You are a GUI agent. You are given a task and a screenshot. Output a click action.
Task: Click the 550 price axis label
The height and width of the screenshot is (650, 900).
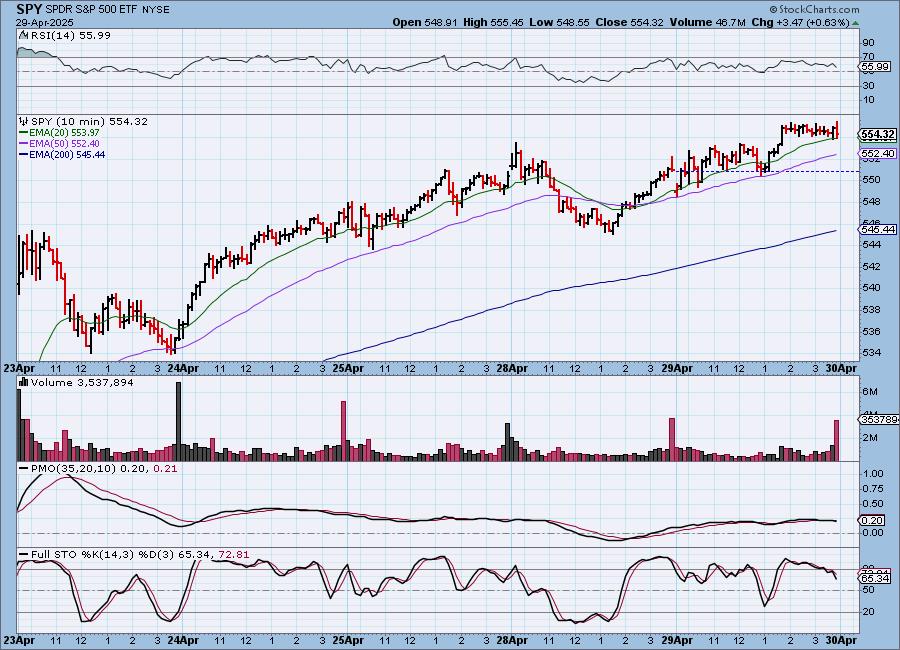tap(871, 180)
